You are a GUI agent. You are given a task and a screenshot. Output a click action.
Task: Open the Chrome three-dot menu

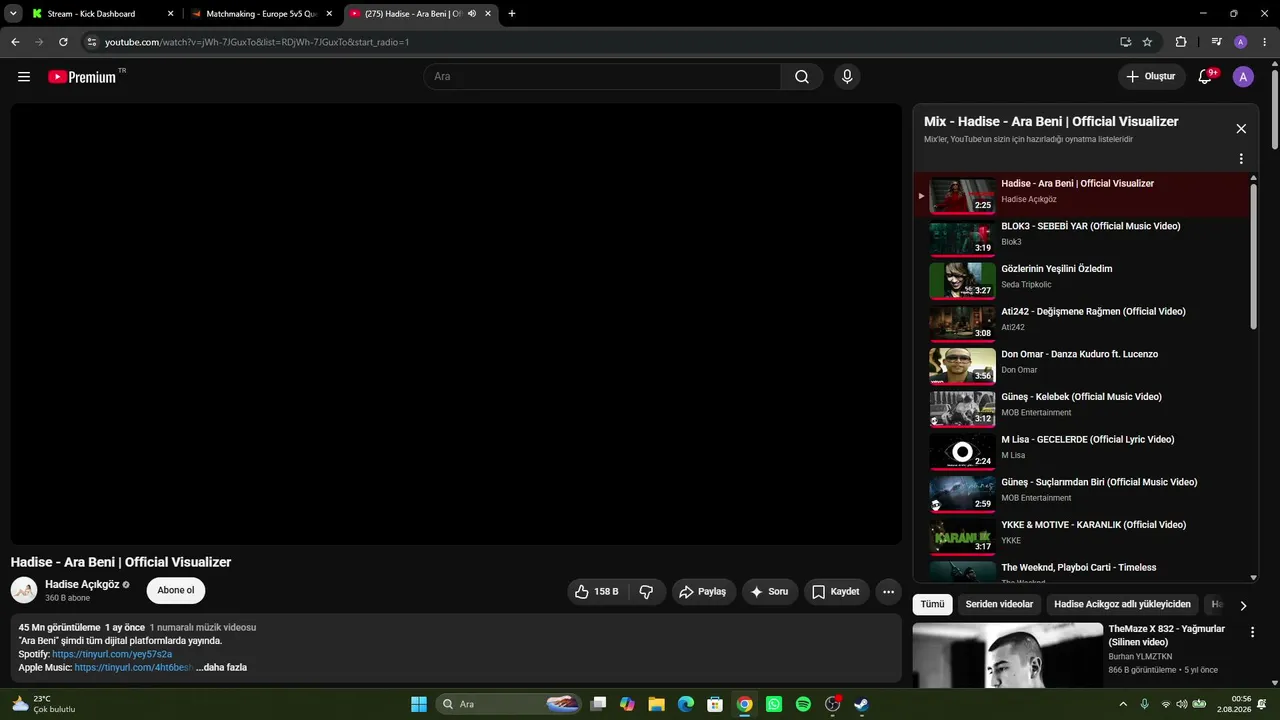pyautogui.click(x=1264, y=42)
